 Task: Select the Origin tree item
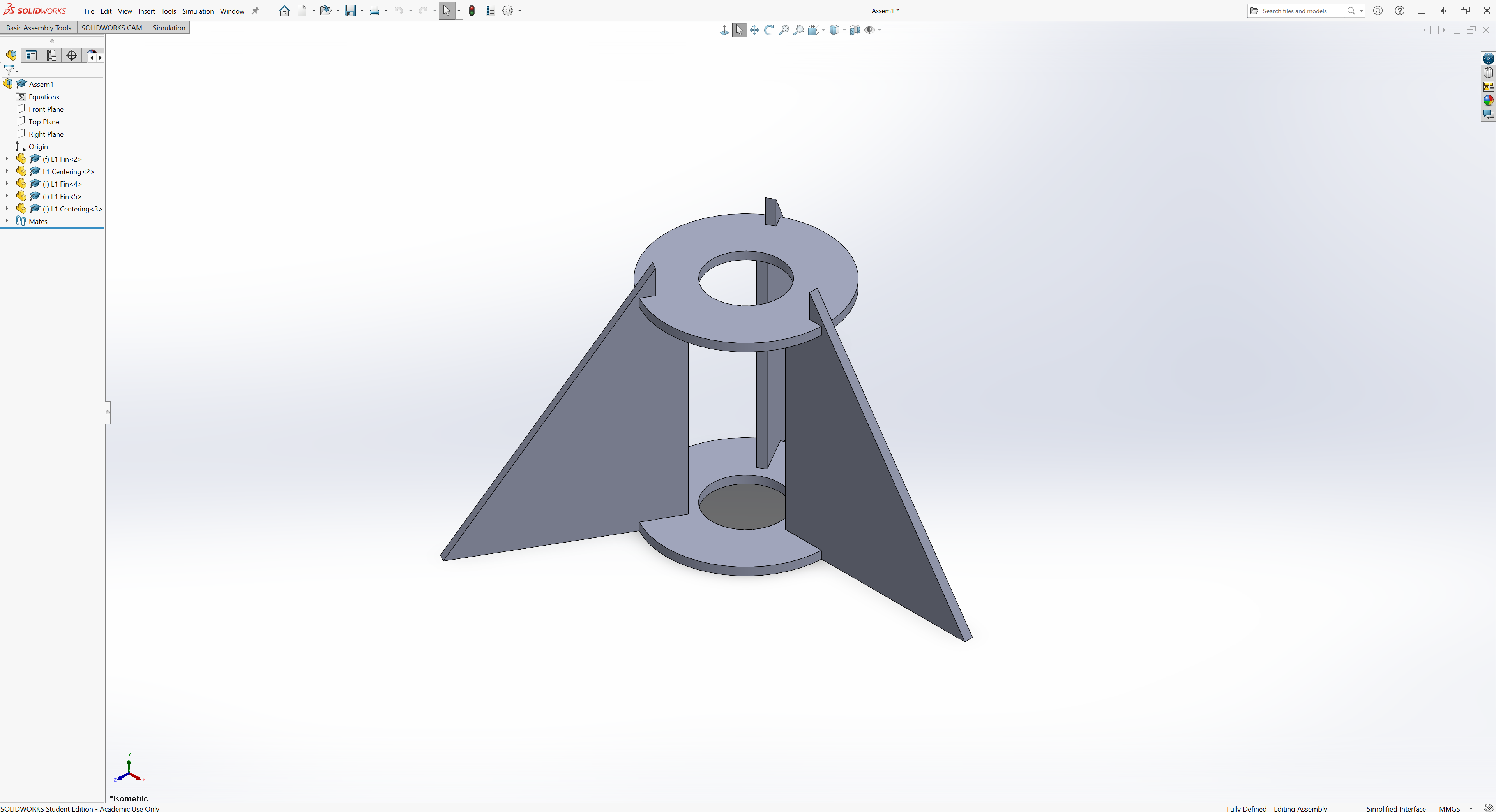(x=38, y=146)
